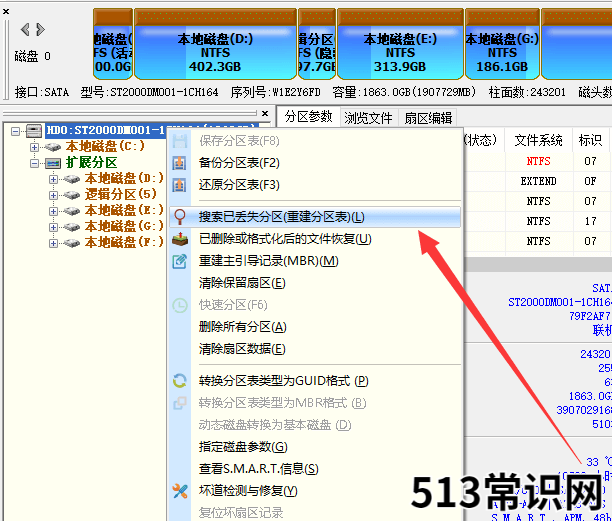This screenshot has height=523, width=612.
Task: Click the red NTFS file system cell
Action: 538,161
